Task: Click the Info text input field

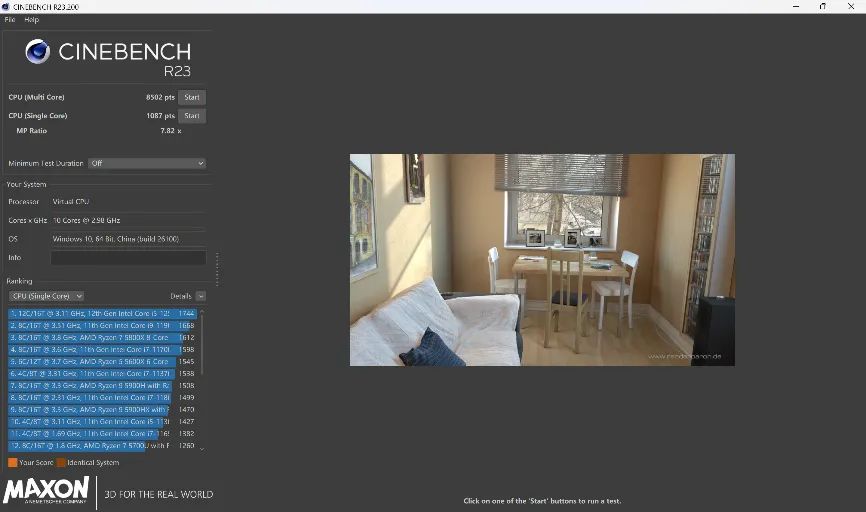Action: click(128, 257)
